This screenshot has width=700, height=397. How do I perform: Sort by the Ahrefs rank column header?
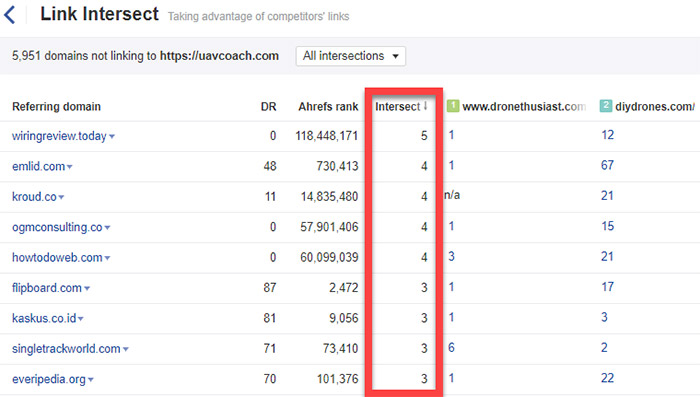[x=328, y=107]
